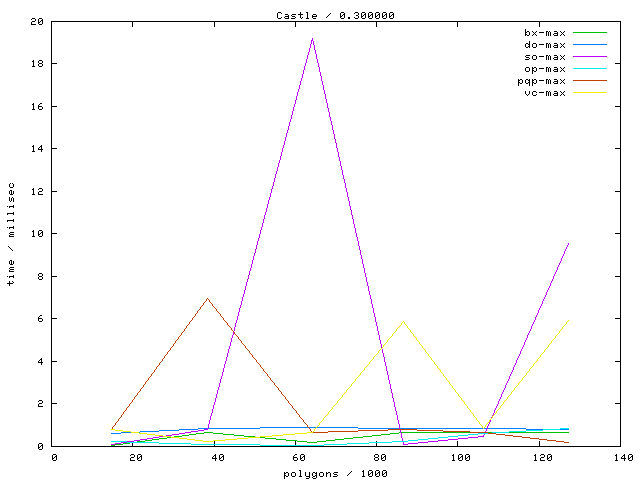Click the tallest purple so-max peak
Screen dimensions: 640x480
312,39
